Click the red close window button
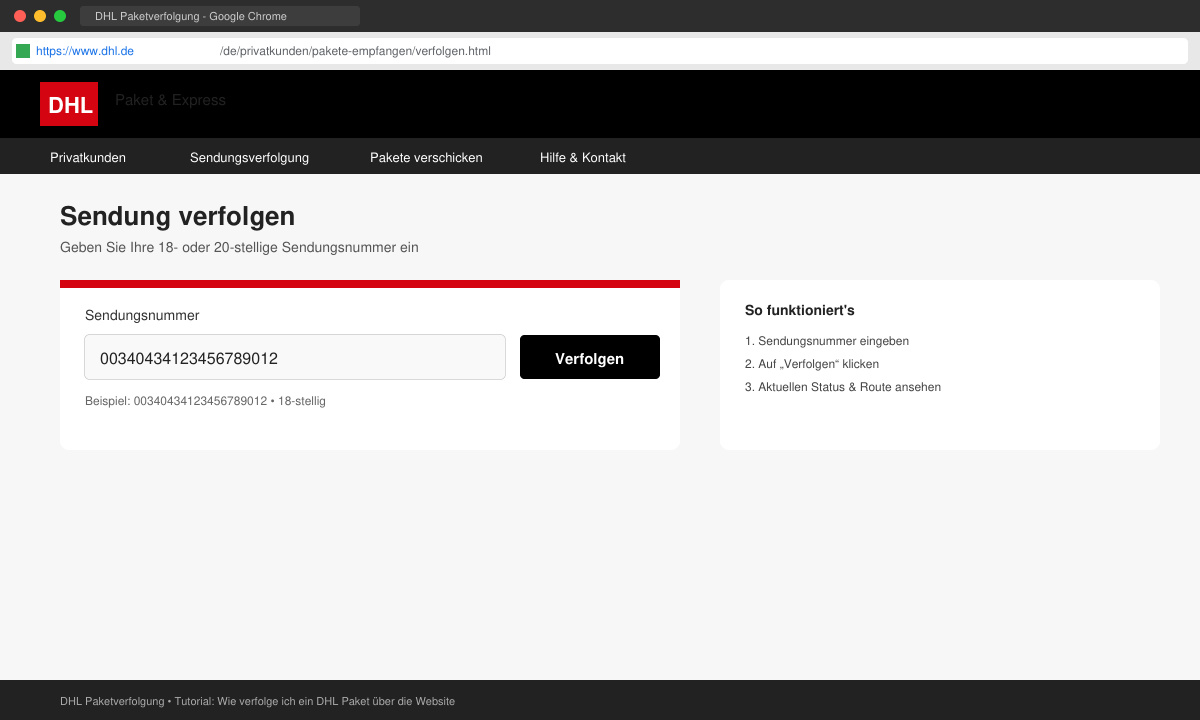Image resolution: width=1200 pixels, height=720 pixels. tap(20, 16)
